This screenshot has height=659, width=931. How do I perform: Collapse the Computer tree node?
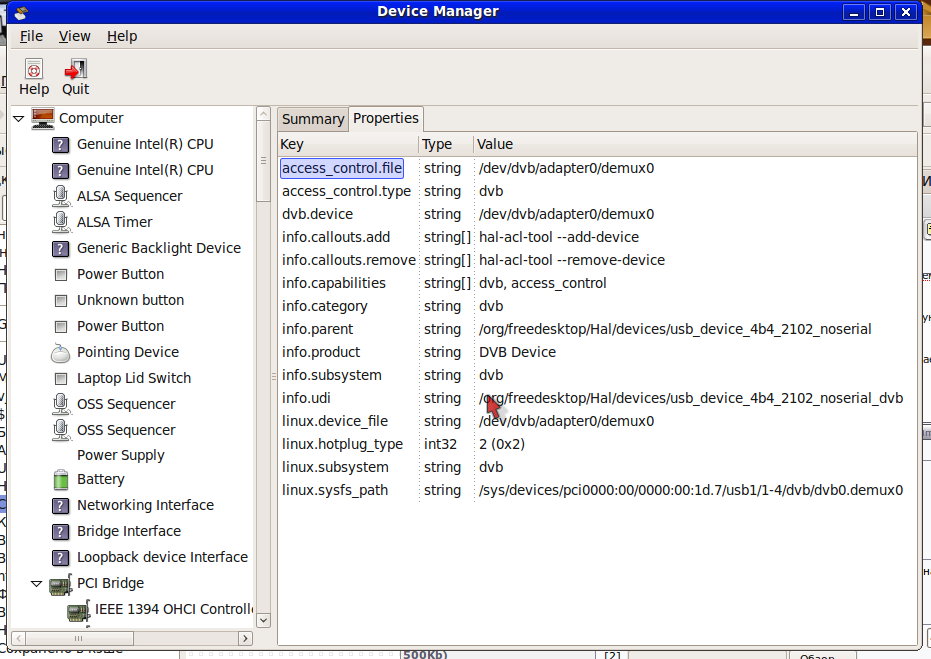click(18, 118)
